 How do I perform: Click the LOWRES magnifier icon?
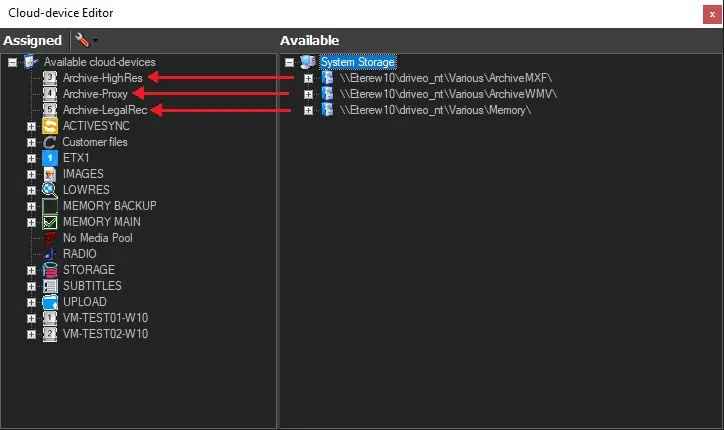tap(50, 190)
